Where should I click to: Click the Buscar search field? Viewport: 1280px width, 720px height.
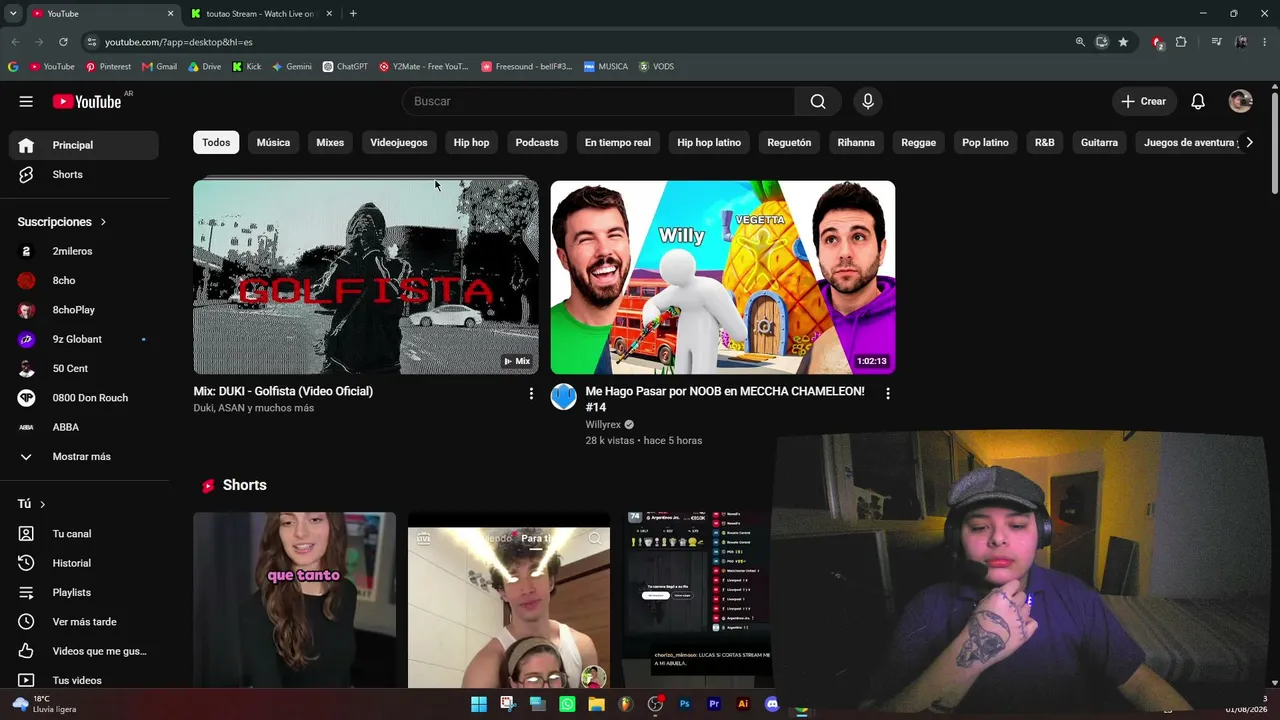coord(598,101)
